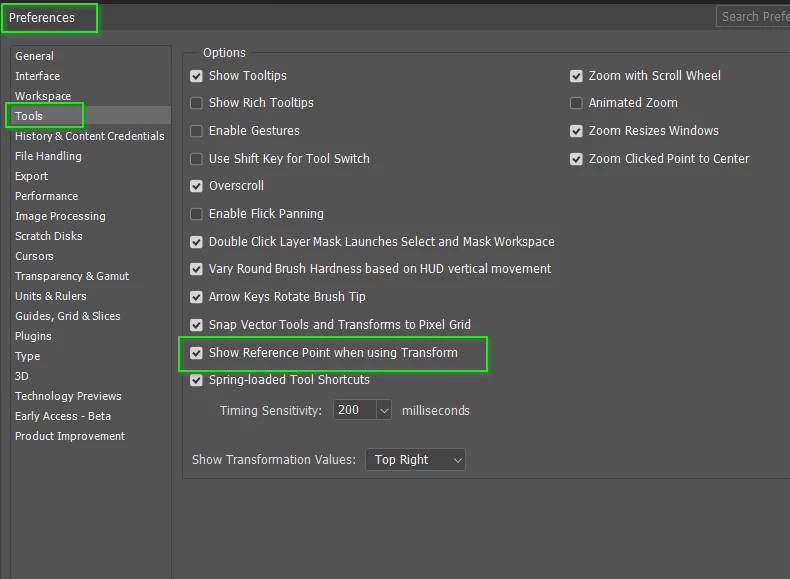Image resolution: width=790 pixels, height=579 pixels.
Task: Disable Spring-loaded Tool Shortcuts
Action: click(x=196, y=380)
